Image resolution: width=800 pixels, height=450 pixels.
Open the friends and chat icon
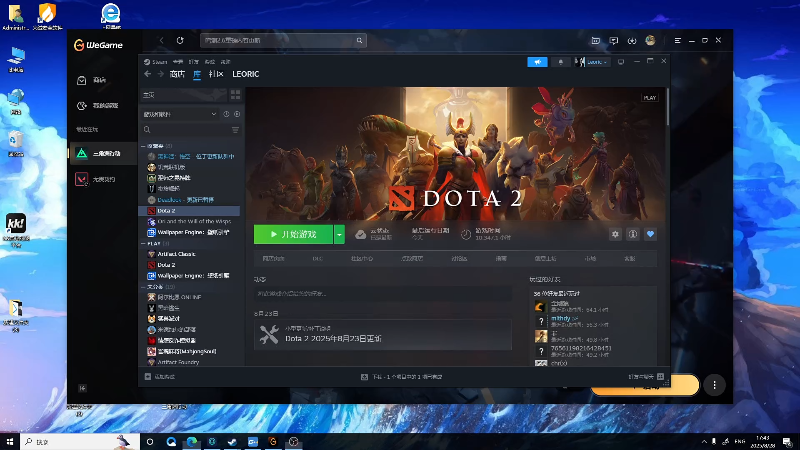660,377
